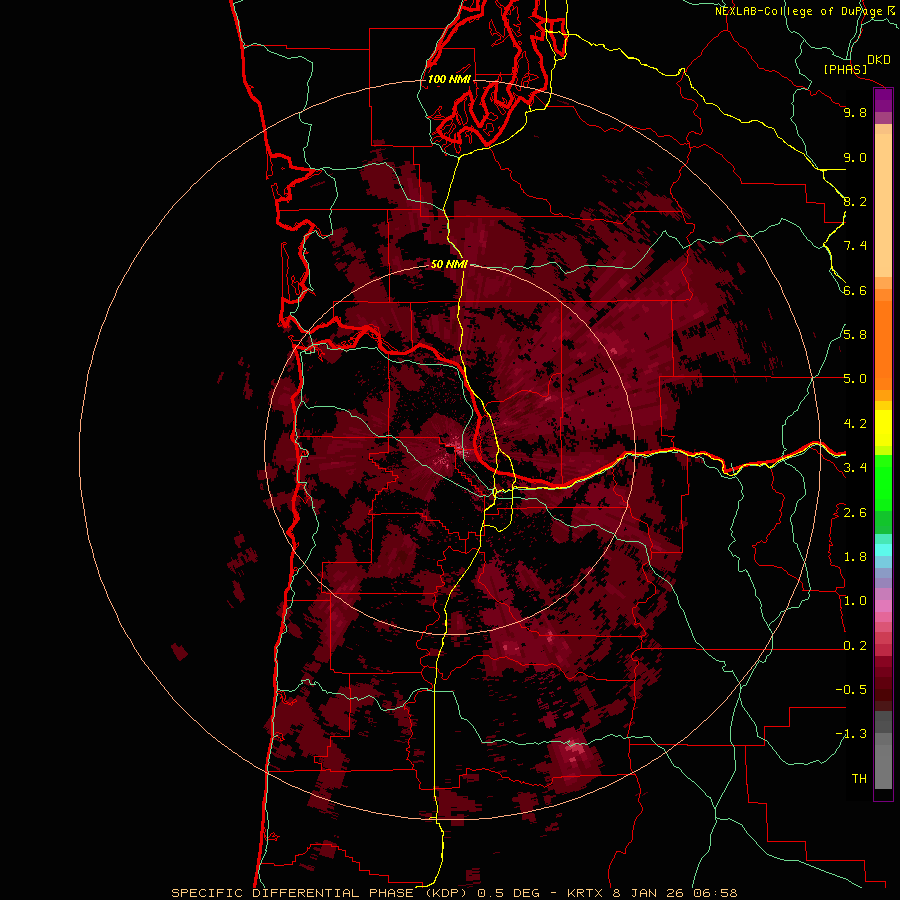Click the 4.2 value on color scale
Viewport: 900px width, 900px height.
point(855,424)
